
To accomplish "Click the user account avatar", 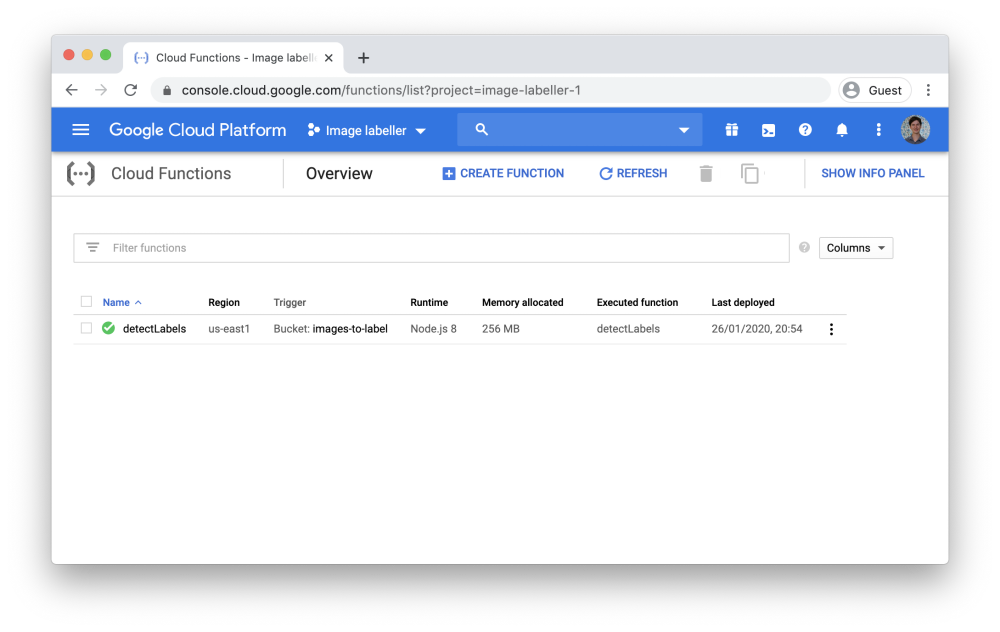I will click(x=915, y=130).
